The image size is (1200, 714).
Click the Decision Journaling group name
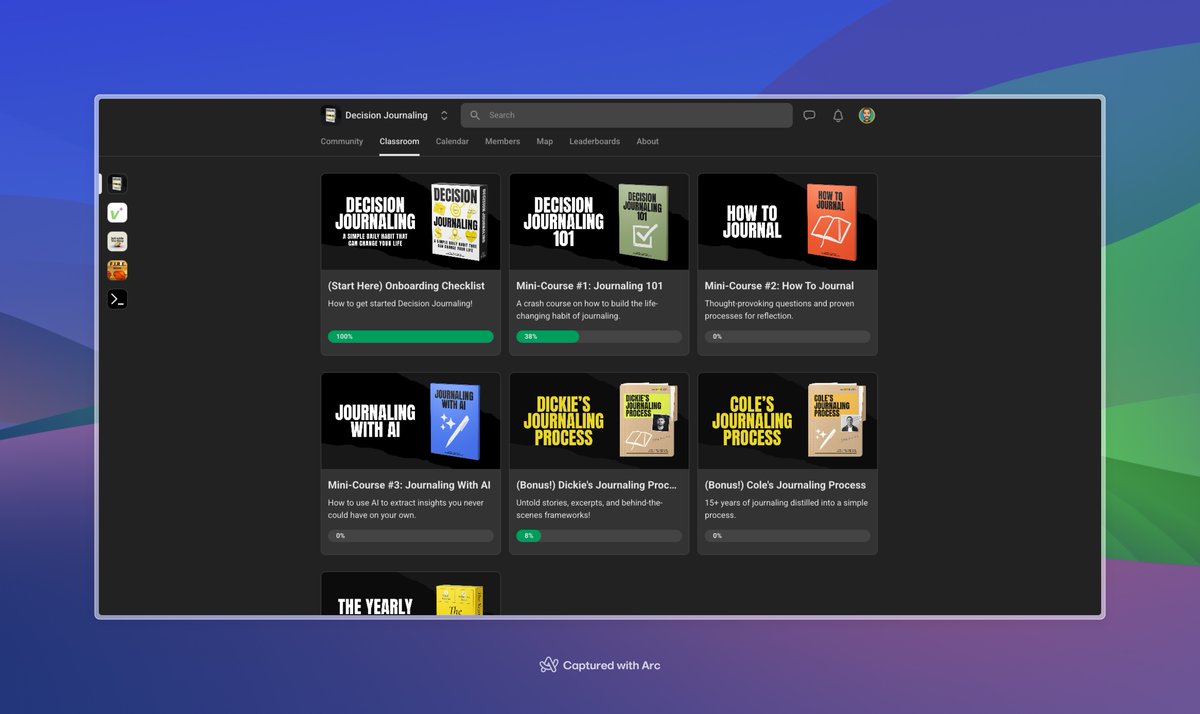386,115
